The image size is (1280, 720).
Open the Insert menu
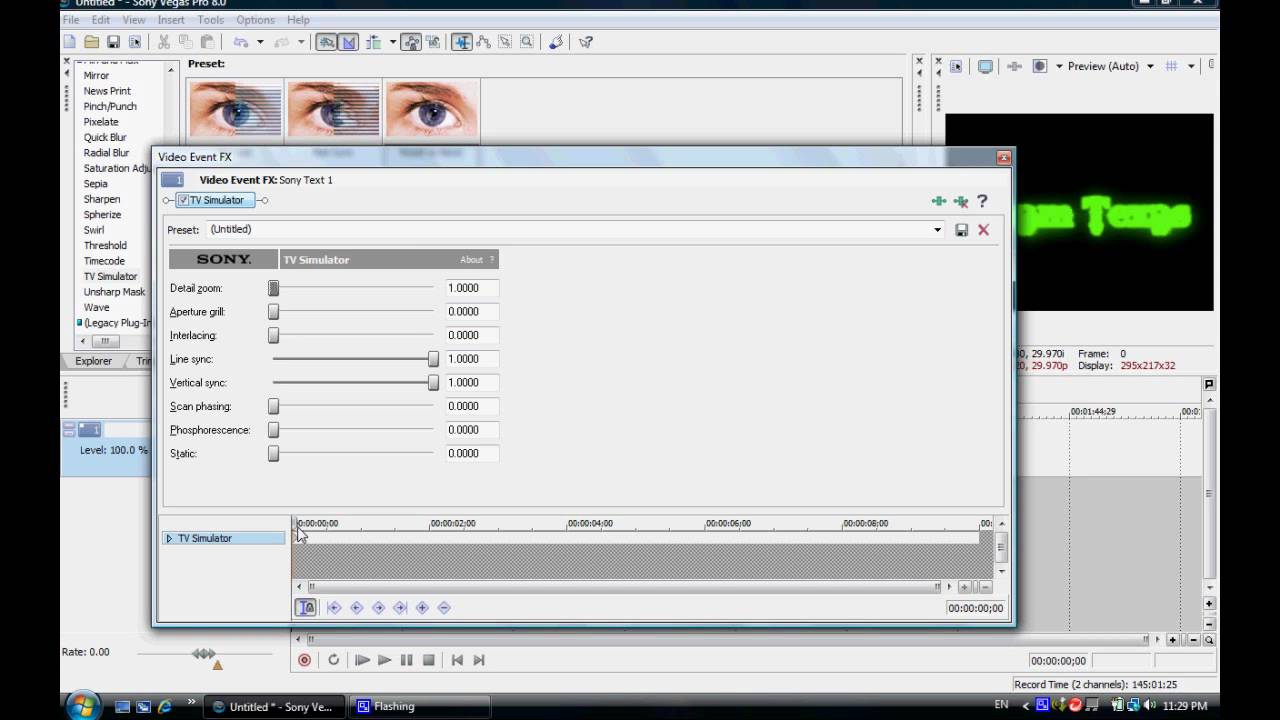click(171, 20)
